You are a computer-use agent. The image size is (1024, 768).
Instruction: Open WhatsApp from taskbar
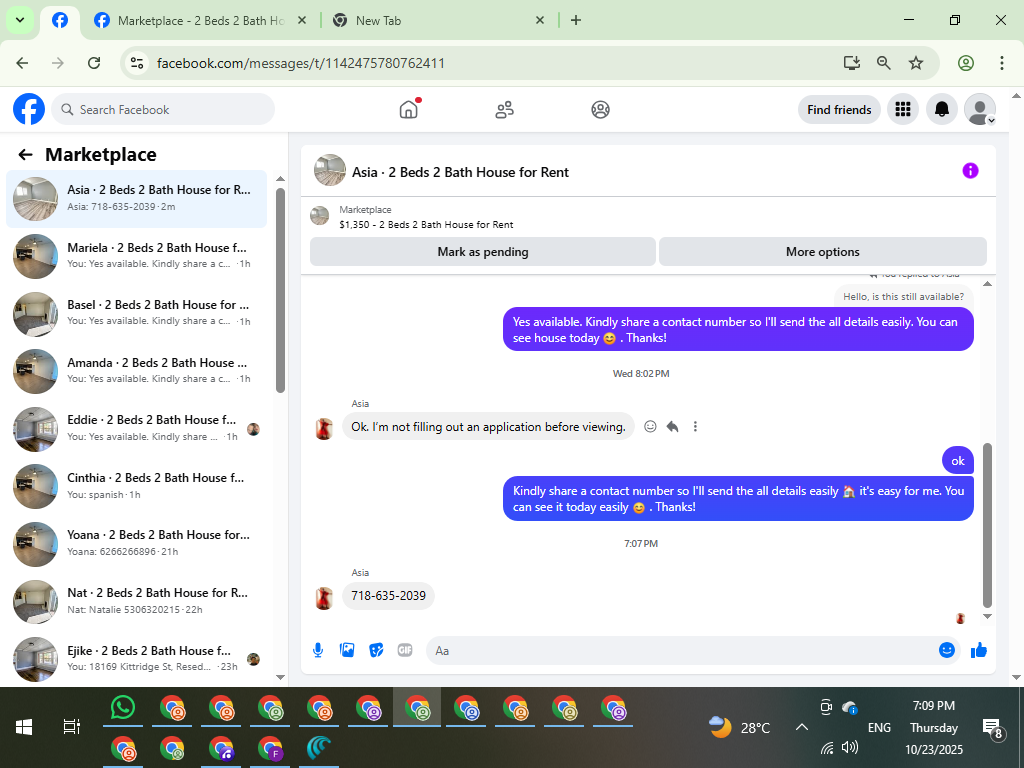click(x=123, y=709)
